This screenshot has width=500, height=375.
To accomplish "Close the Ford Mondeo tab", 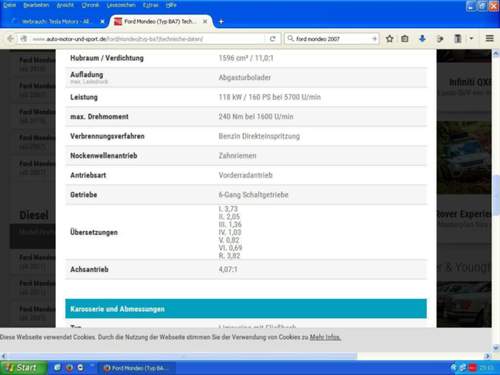I will click(205, 22).
